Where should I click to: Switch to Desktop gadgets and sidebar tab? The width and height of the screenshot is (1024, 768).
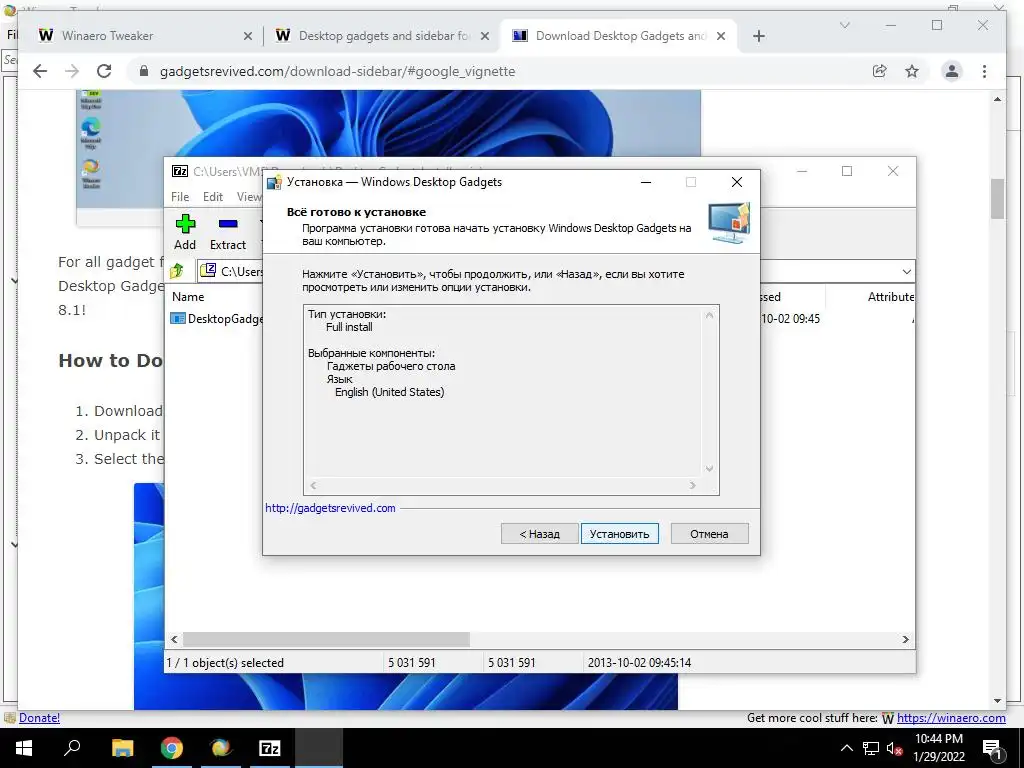(x=381, y=36)
